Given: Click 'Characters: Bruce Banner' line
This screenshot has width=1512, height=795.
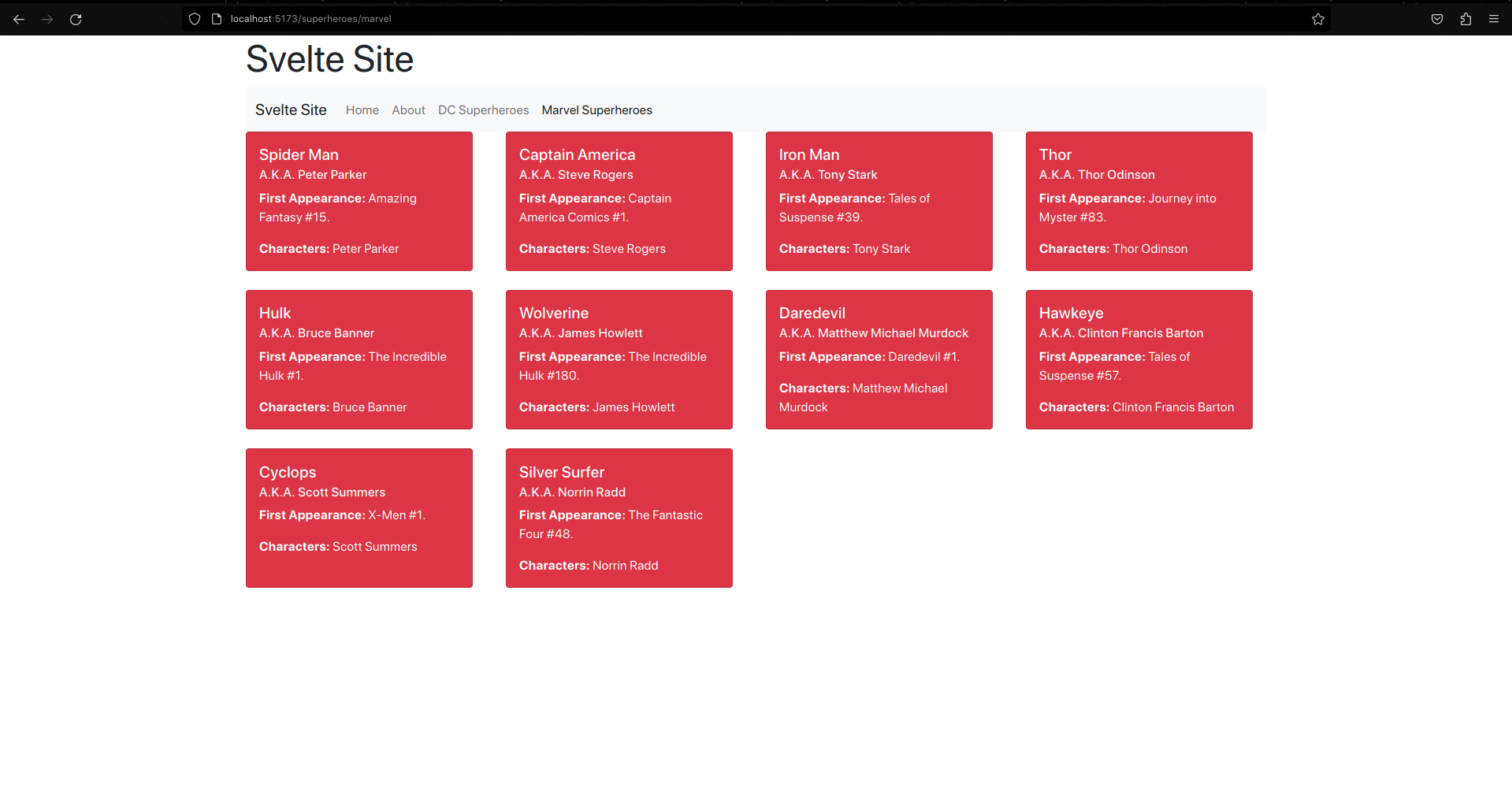Looking at the screenshot, I should (x=332, y=407).
